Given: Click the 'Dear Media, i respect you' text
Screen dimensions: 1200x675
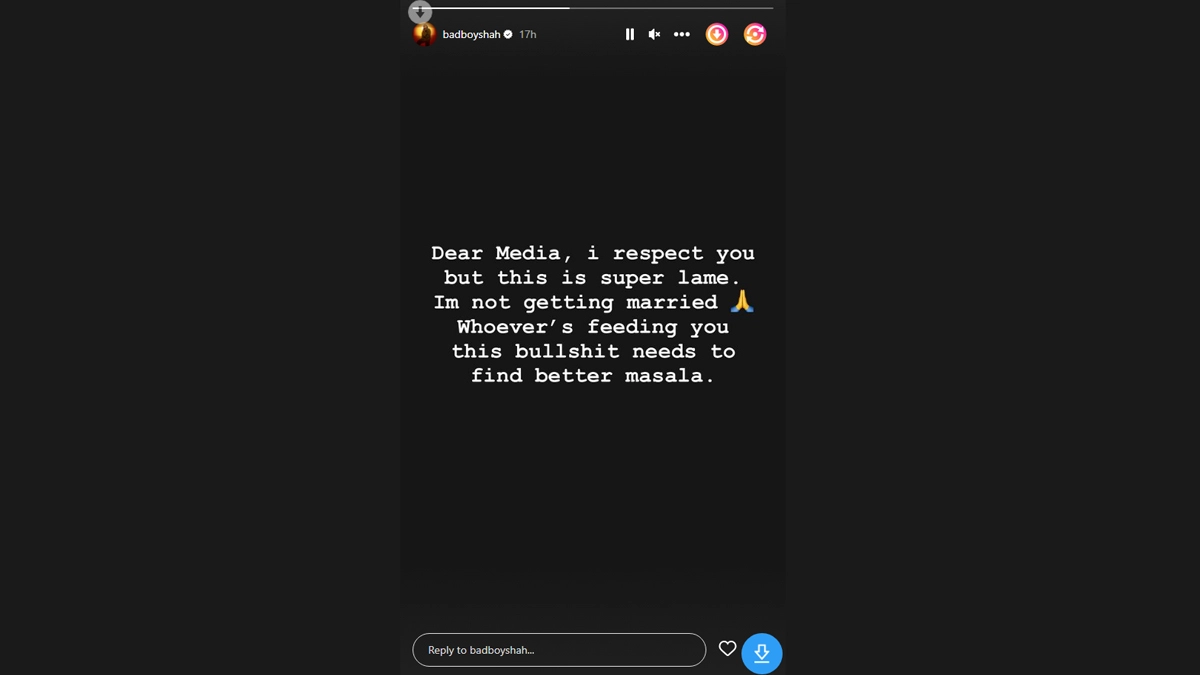Looking at the screenshot, I should (x=593, y=253).
